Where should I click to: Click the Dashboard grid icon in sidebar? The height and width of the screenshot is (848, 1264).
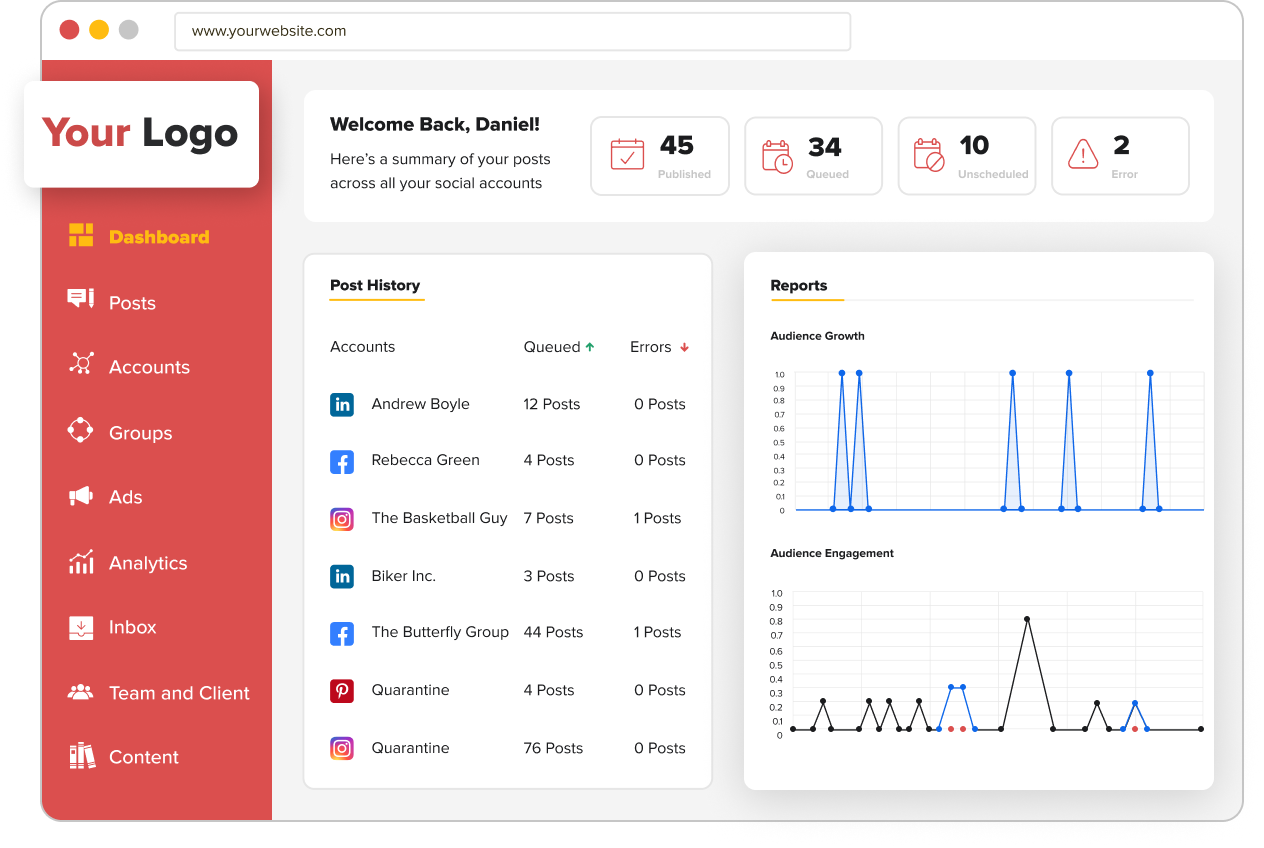click(81, 236)
